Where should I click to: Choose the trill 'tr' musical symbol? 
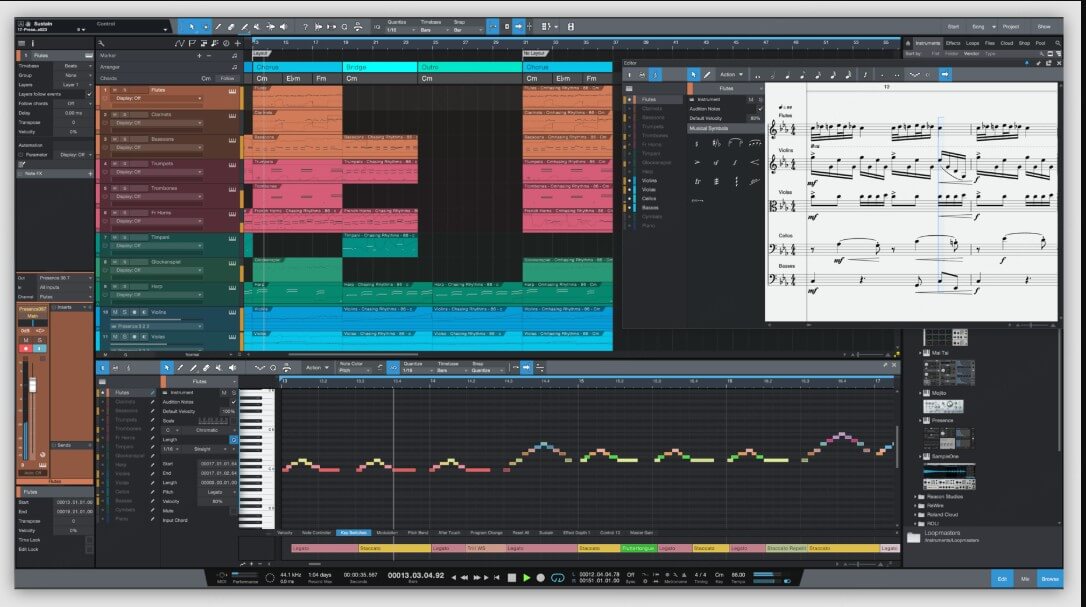(697, 182)
